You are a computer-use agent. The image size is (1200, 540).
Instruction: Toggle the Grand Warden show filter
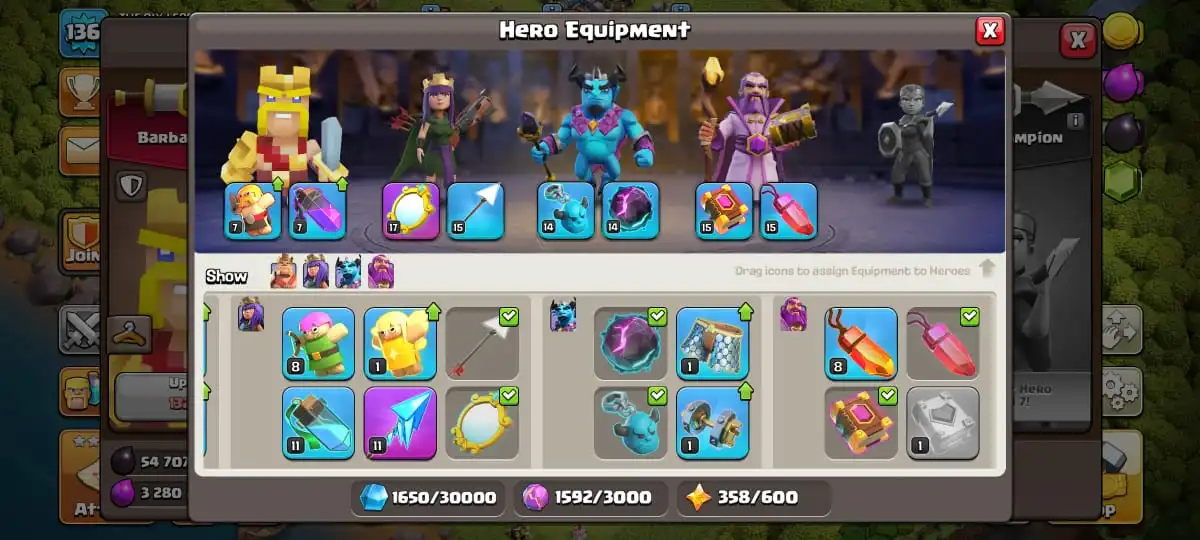tap(380, 272)
